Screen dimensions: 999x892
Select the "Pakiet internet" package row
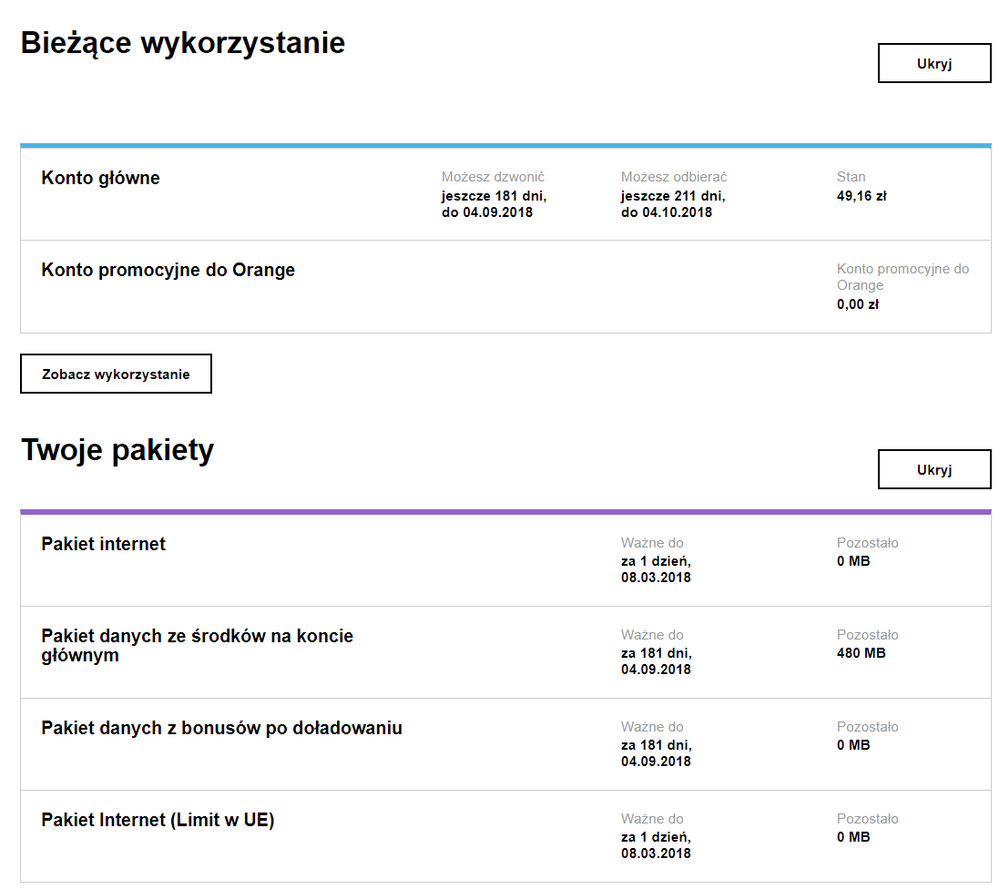click(x=103, y=543)
